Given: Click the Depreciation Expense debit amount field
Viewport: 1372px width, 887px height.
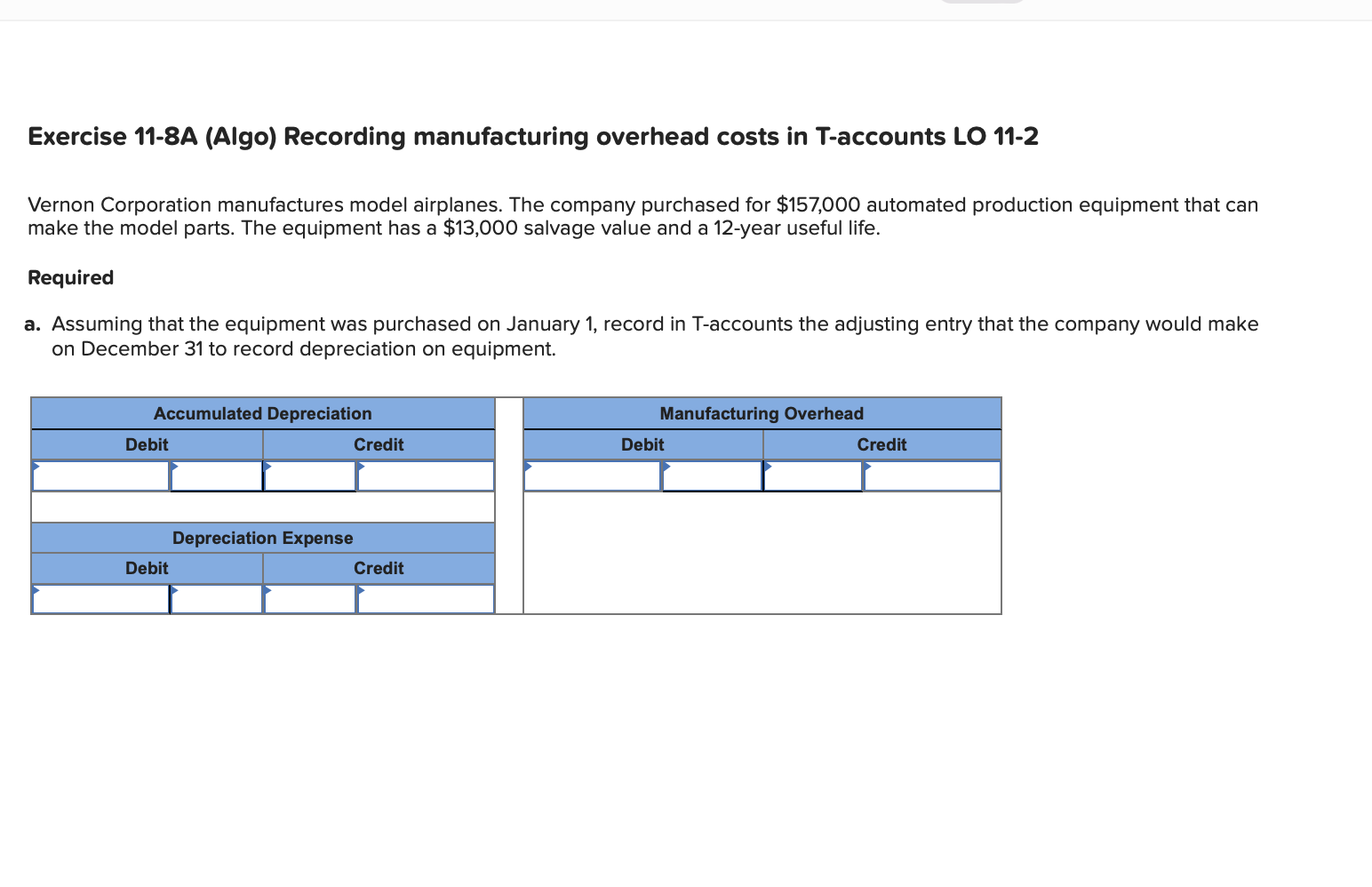Looking at the screenshot, I should pos(216,599).
